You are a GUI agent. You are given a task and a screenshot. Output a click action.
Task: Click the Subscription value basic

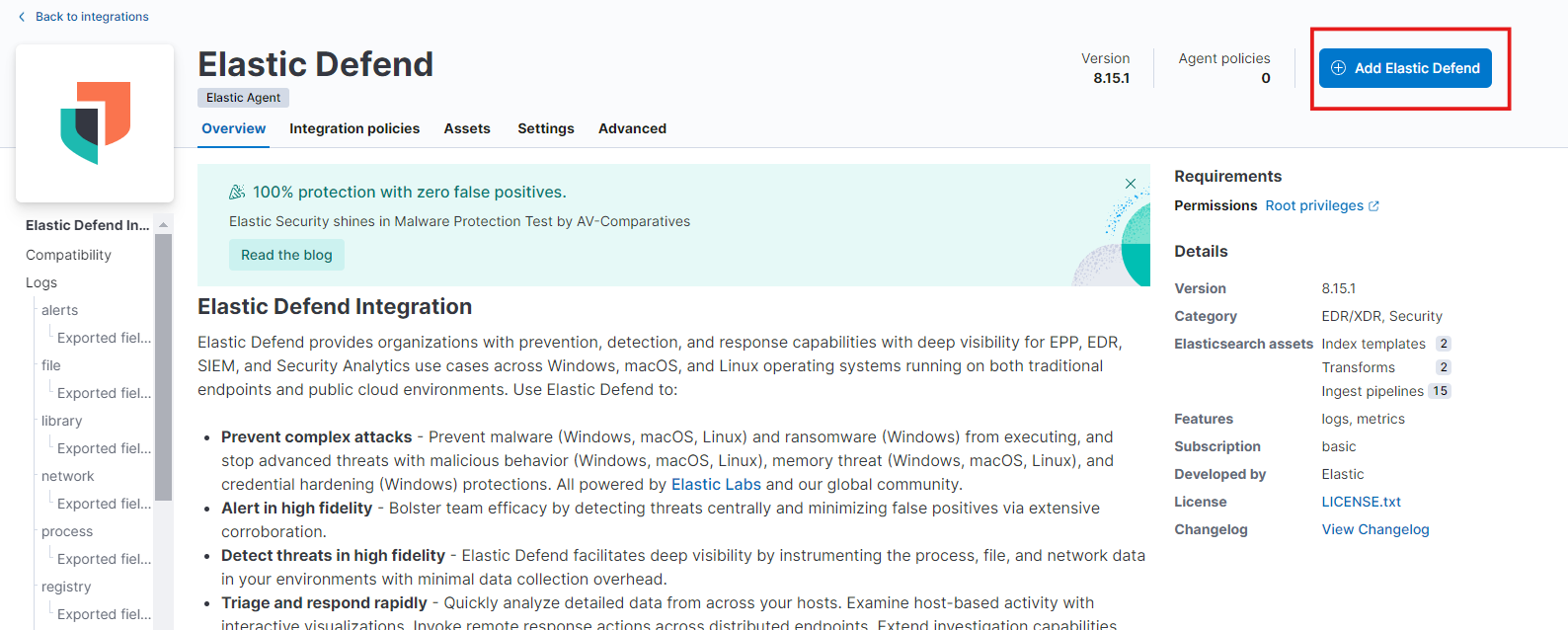1339,446
